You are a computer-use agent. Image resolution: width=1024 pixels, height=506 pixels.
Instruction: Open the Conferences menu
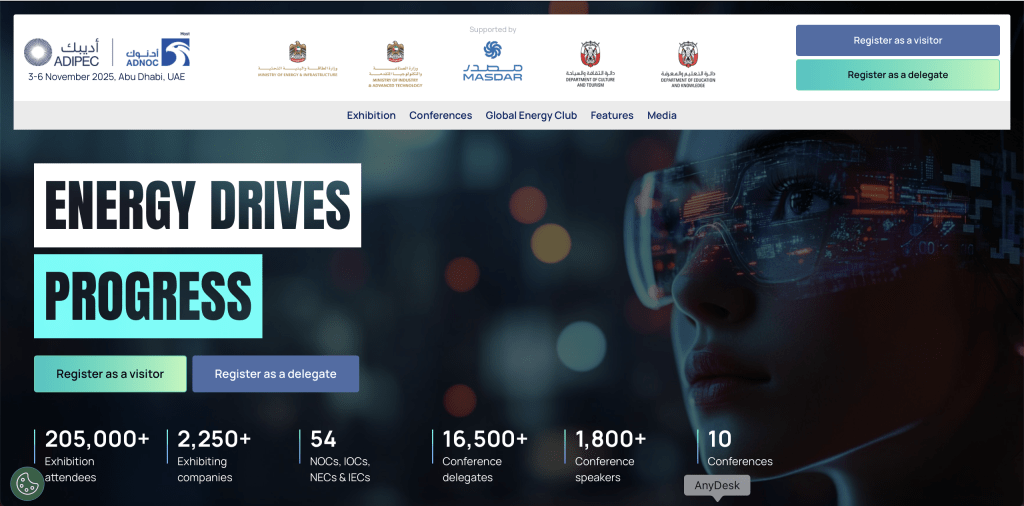point(440,115)
